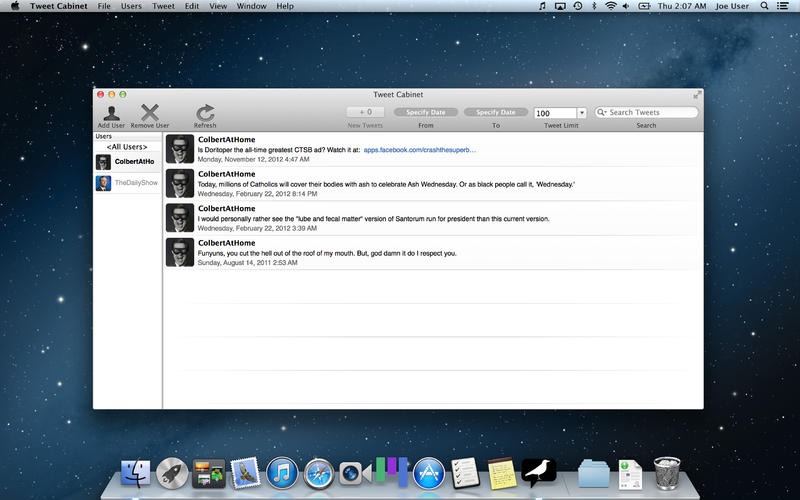
Task: Click the Search Tweets field
Action: [x=646, y=112]
